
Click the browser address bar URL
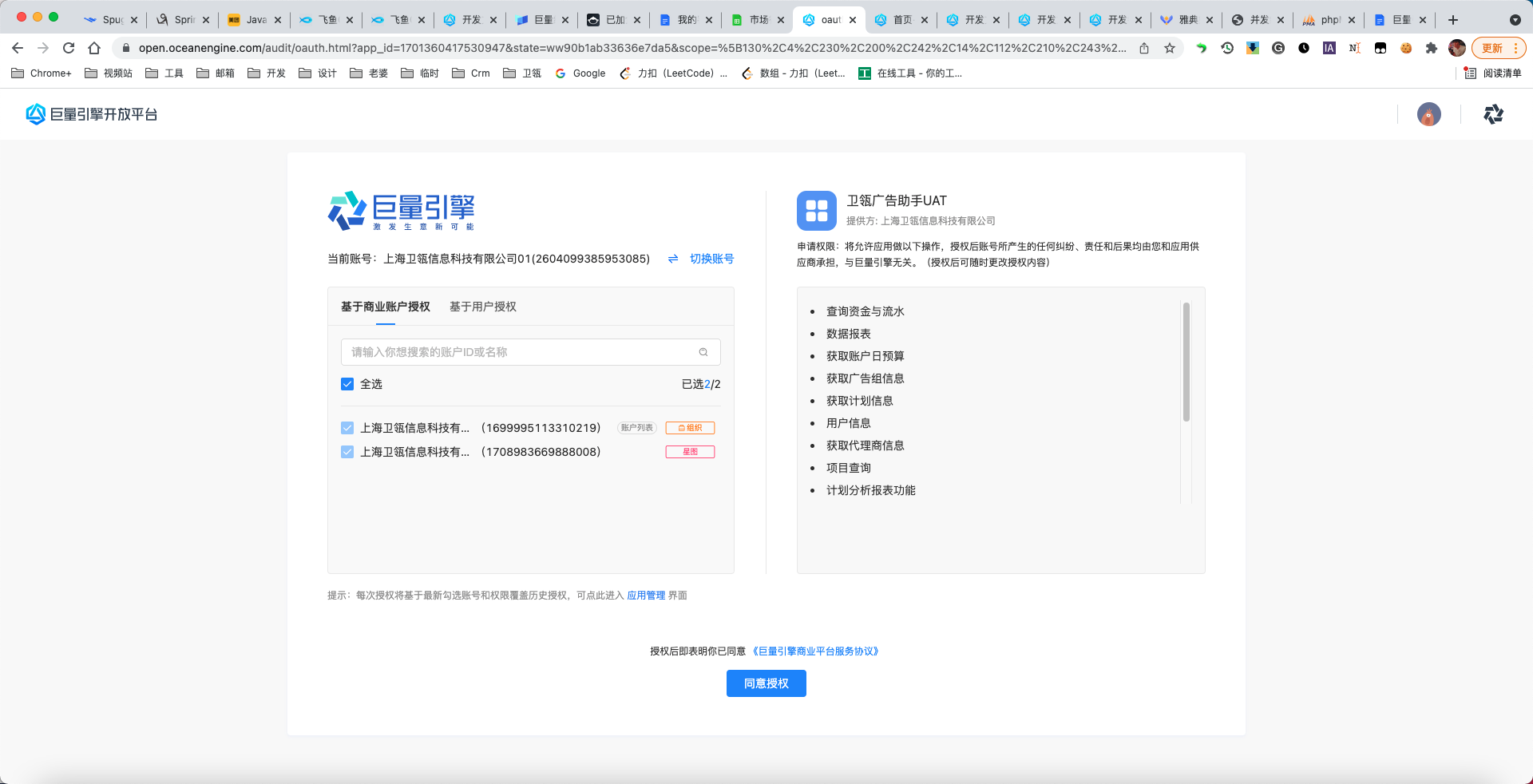(632, 48)
